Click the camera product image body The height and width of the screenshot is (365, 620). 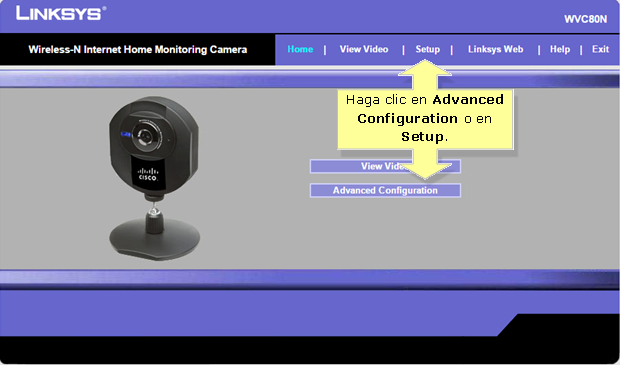pos(154,146)
